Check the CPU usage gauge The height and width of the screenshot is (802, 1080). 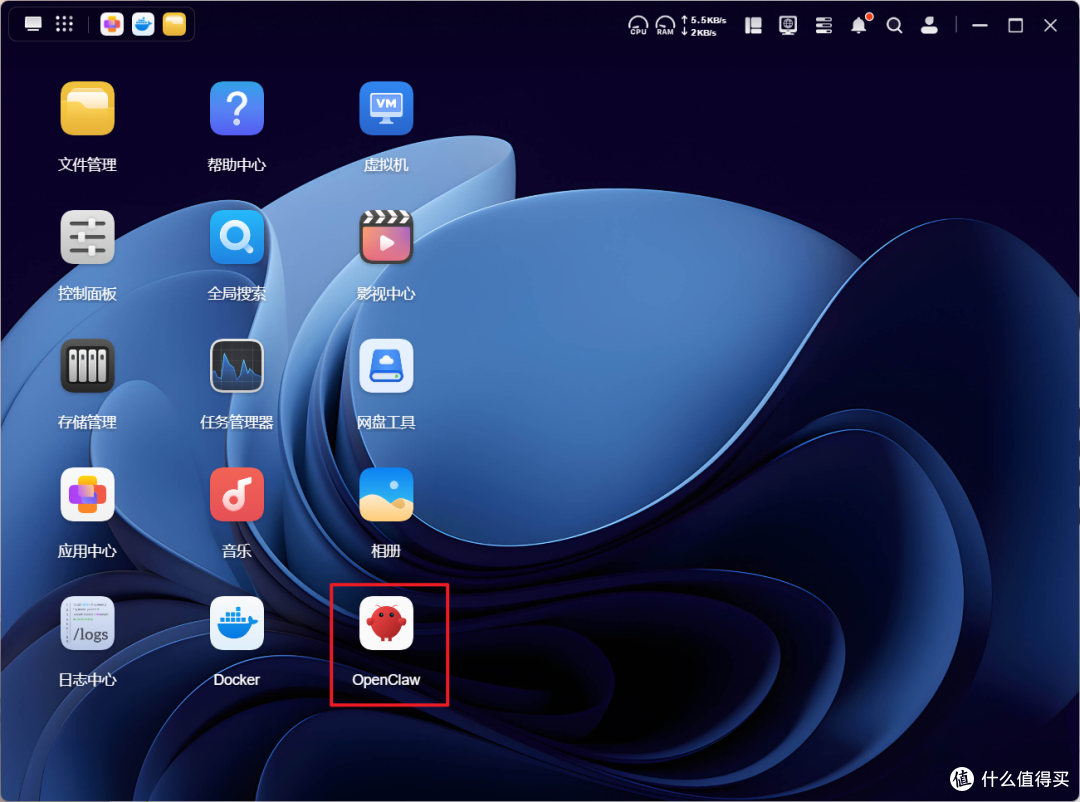(x=638, y=25)
